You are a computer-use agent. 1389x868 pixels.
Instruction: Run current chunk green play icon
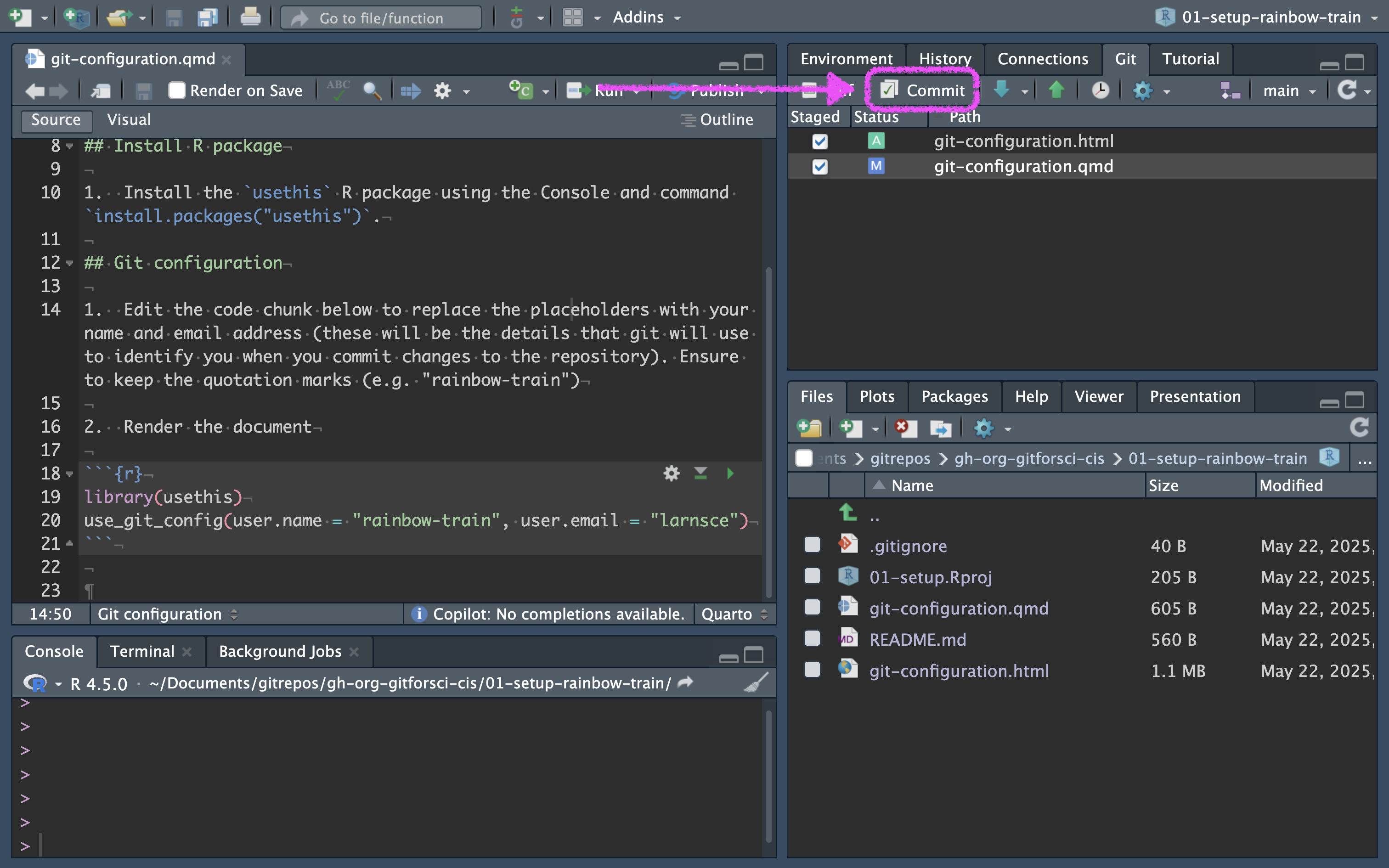coord(730,473)
